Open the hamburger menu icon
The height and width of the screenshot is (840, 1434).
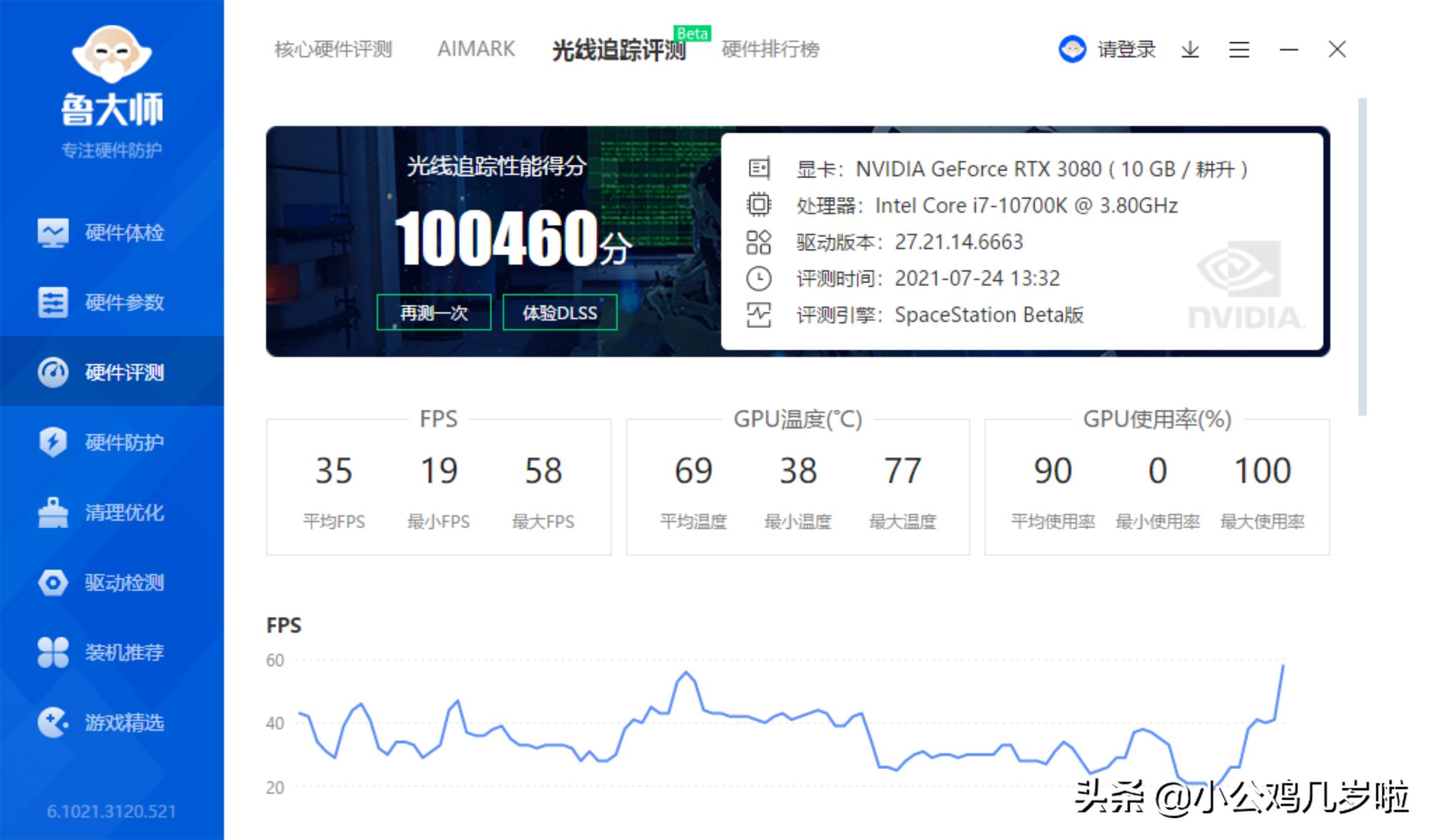point(1239,49)
